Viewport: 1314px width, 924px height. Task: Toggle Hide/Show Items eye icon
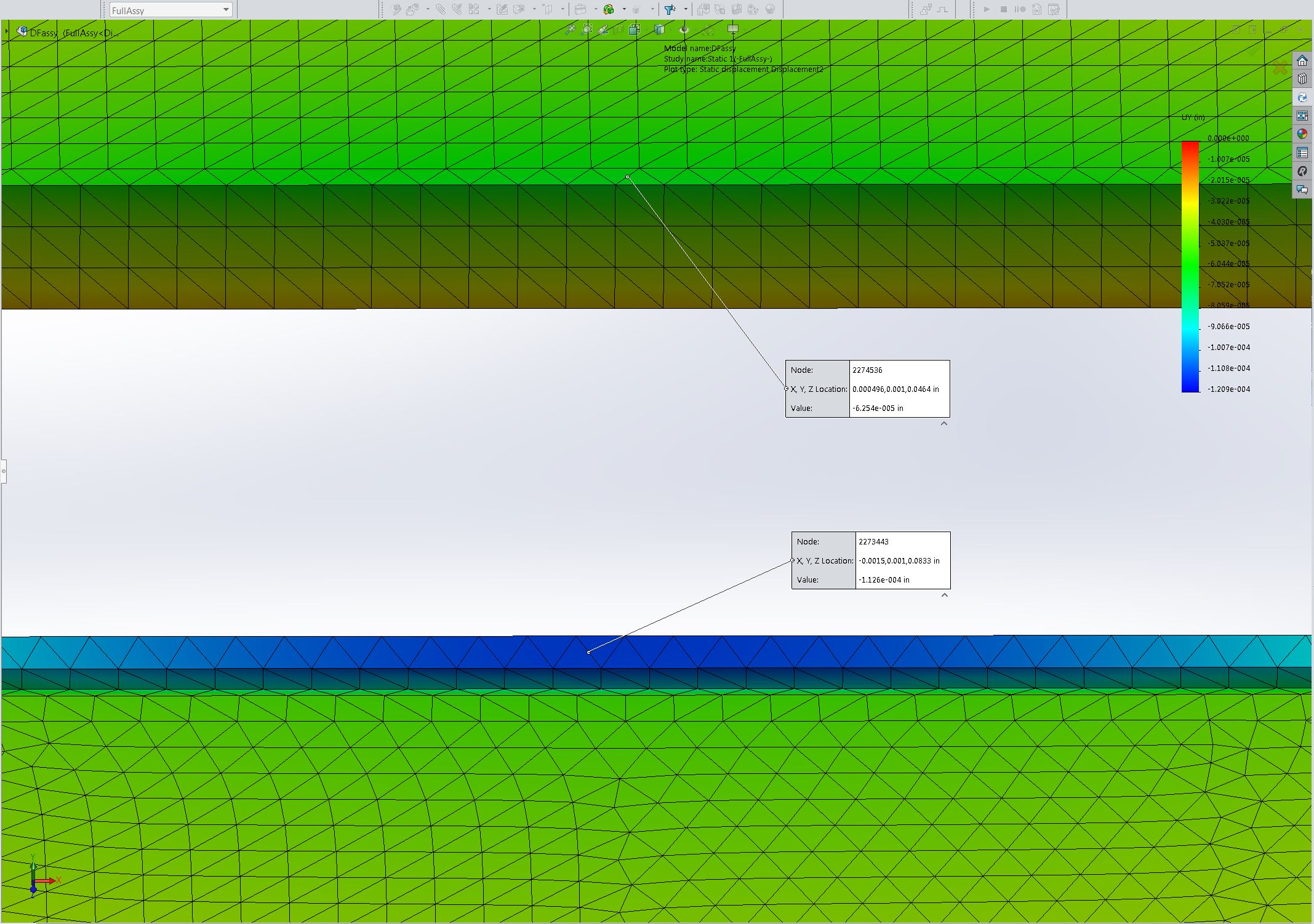[x=683, y=29]
